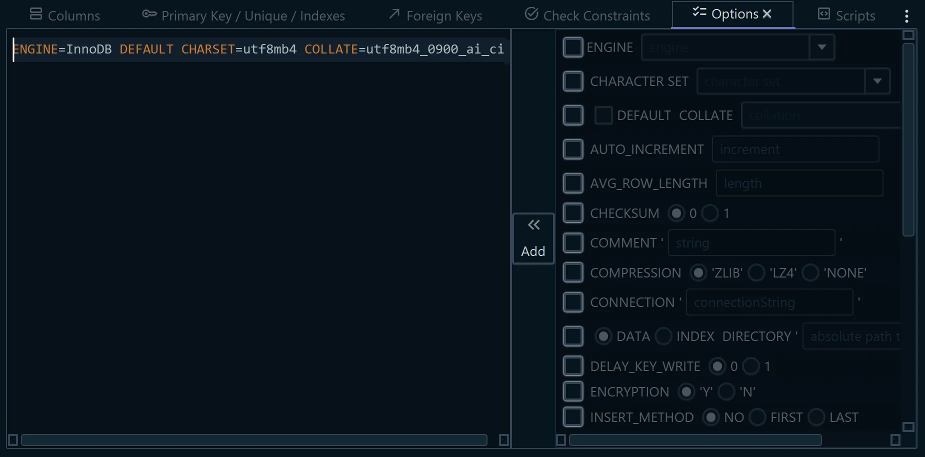925x457 pixels.
Task: Enable the DELAY_KEY_WRITE option checkbox
Action: [573, 366]
